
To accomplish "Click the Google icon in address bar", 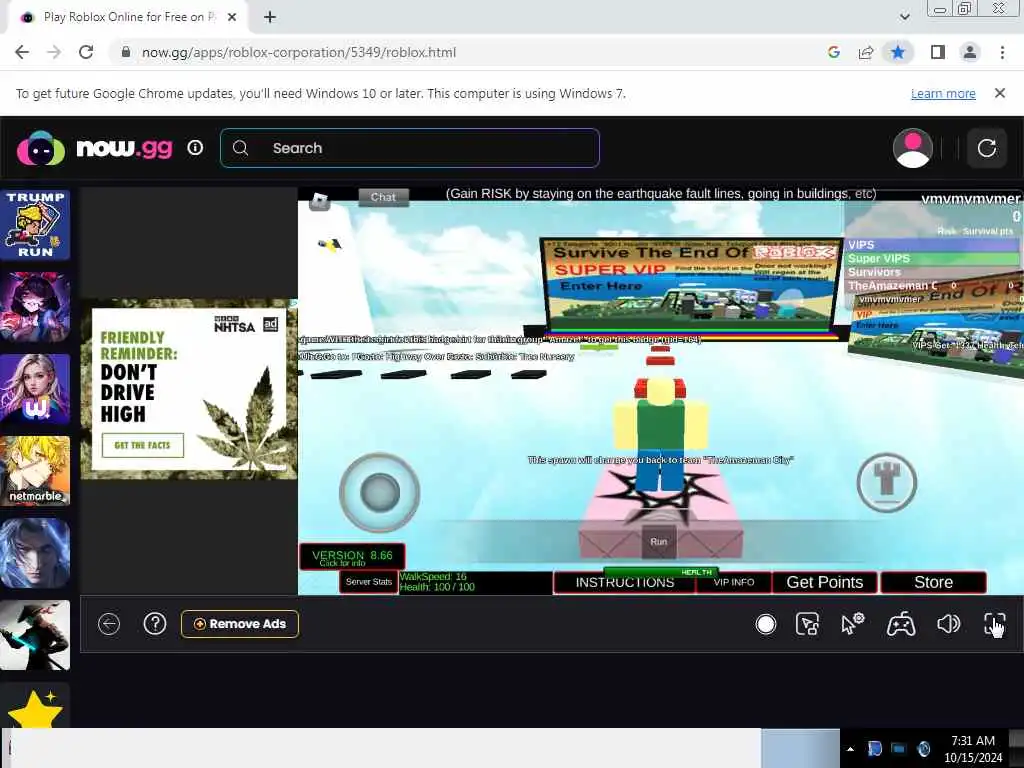I will [833, 52].
